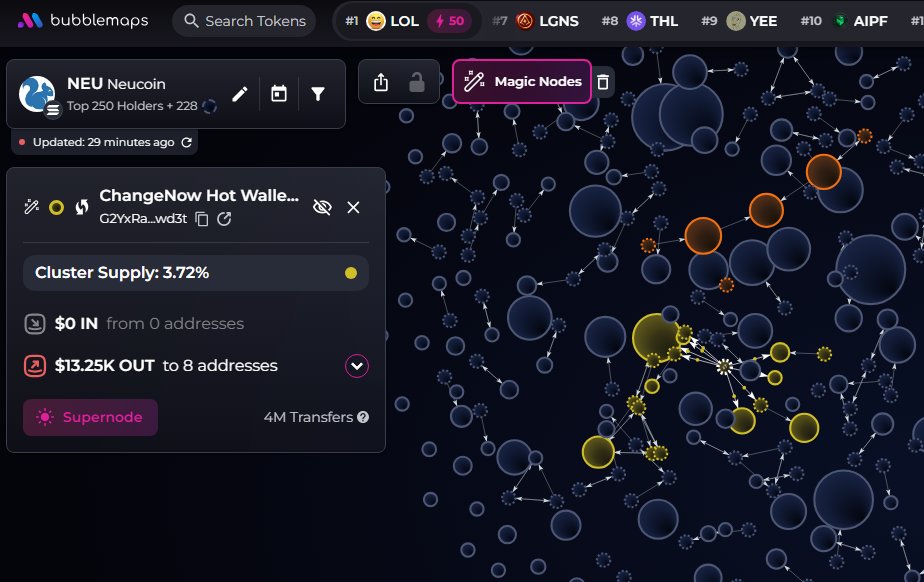Viewport: 924px width, 582px height.
Task: Click the yellow ring cluster icon
Action: point(57,207)
